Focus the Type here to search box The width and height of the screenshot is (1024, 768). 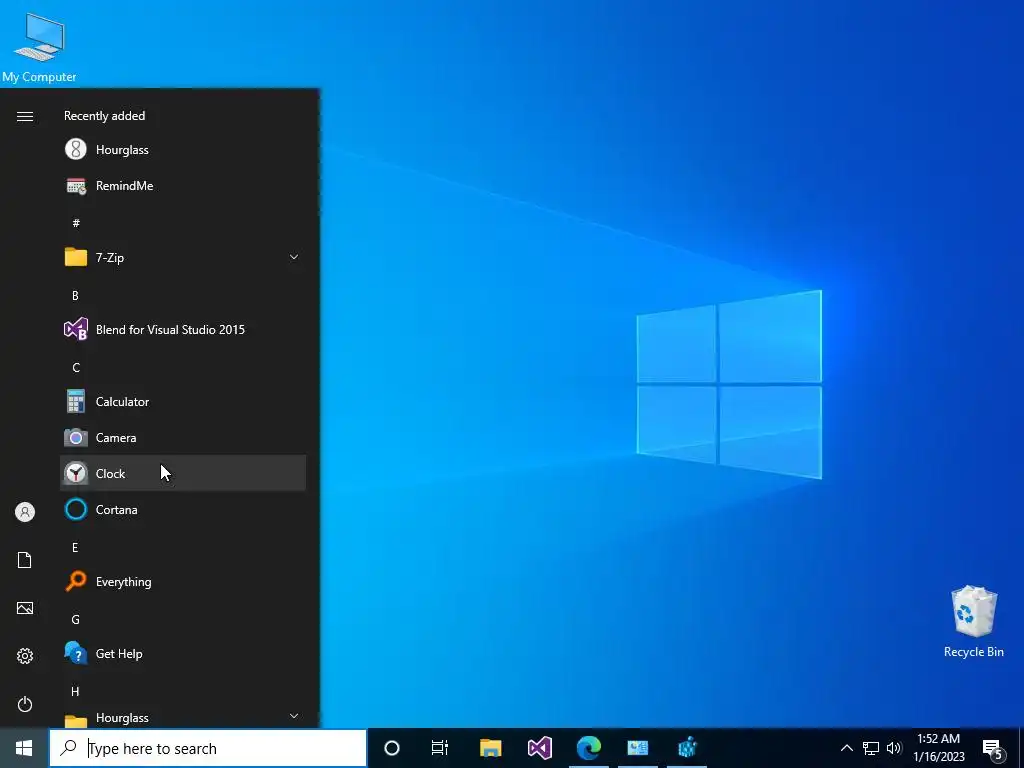point(208,748)
